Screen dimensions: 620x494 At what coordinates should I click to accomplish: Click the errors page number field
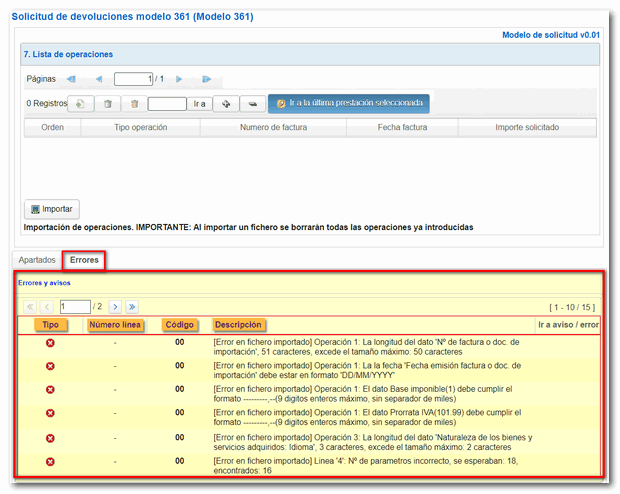coord(75,306)
